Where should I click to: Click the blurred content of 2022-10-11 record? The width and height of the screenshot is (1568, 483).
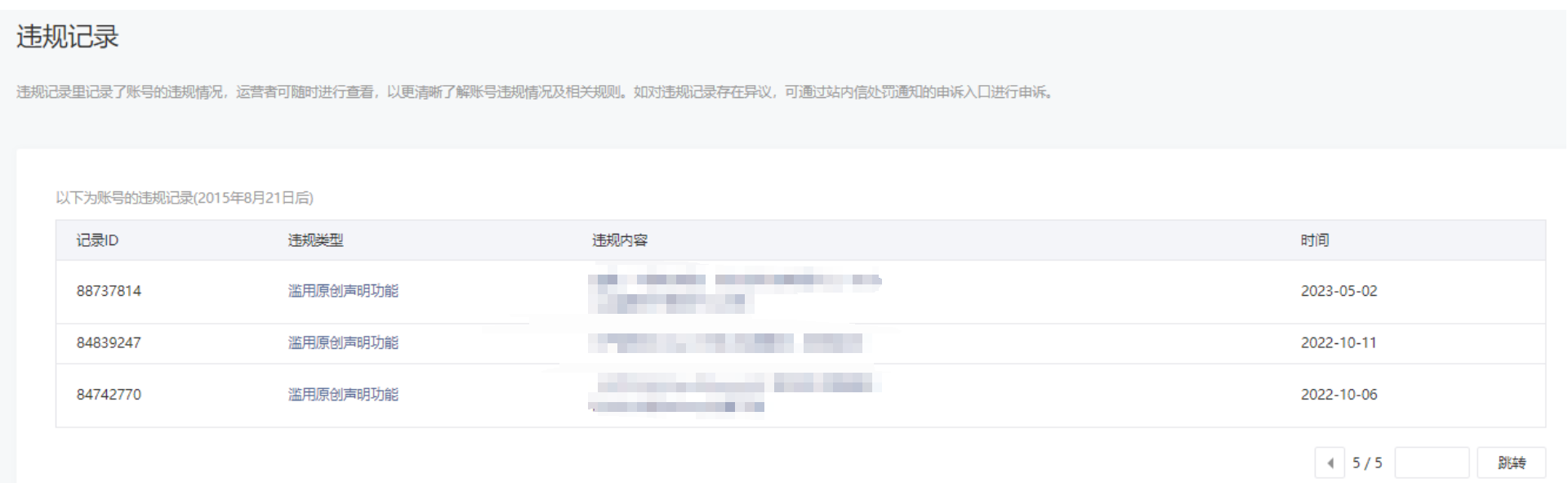point(725,343)
